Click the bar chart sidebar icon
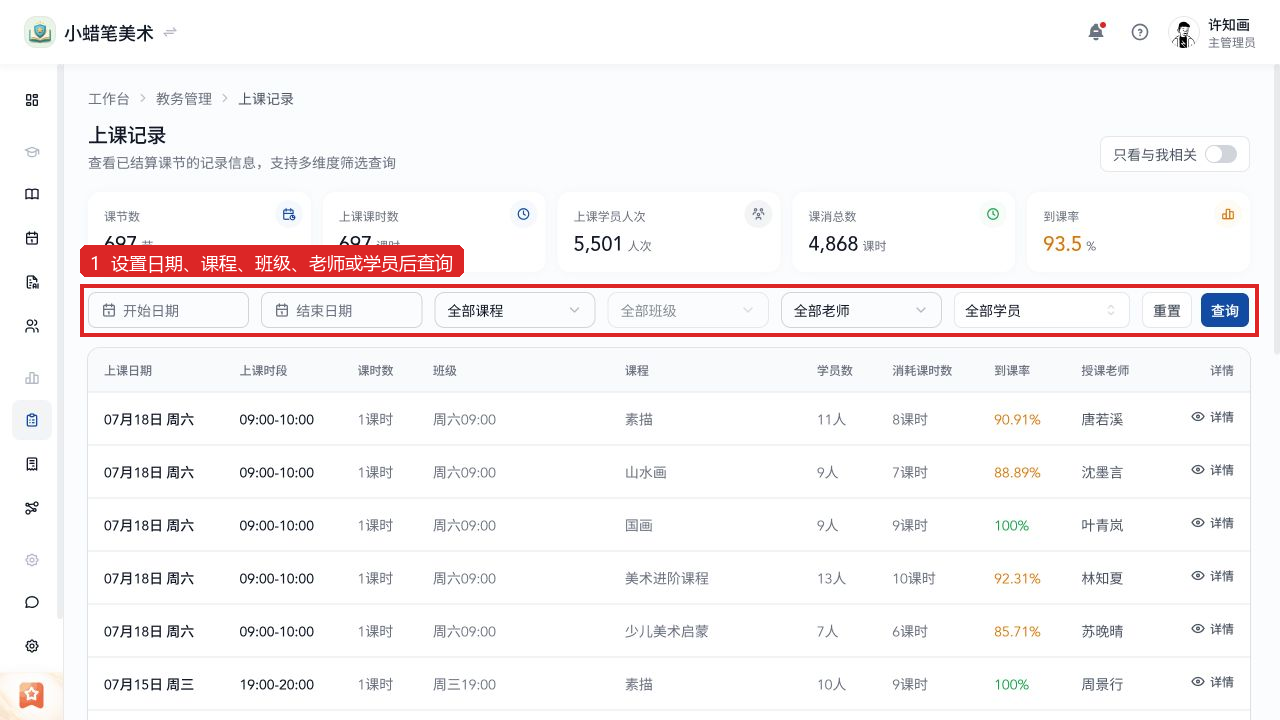The width and height of the screenshot is (1280, 720). click(x=32, y=378)
